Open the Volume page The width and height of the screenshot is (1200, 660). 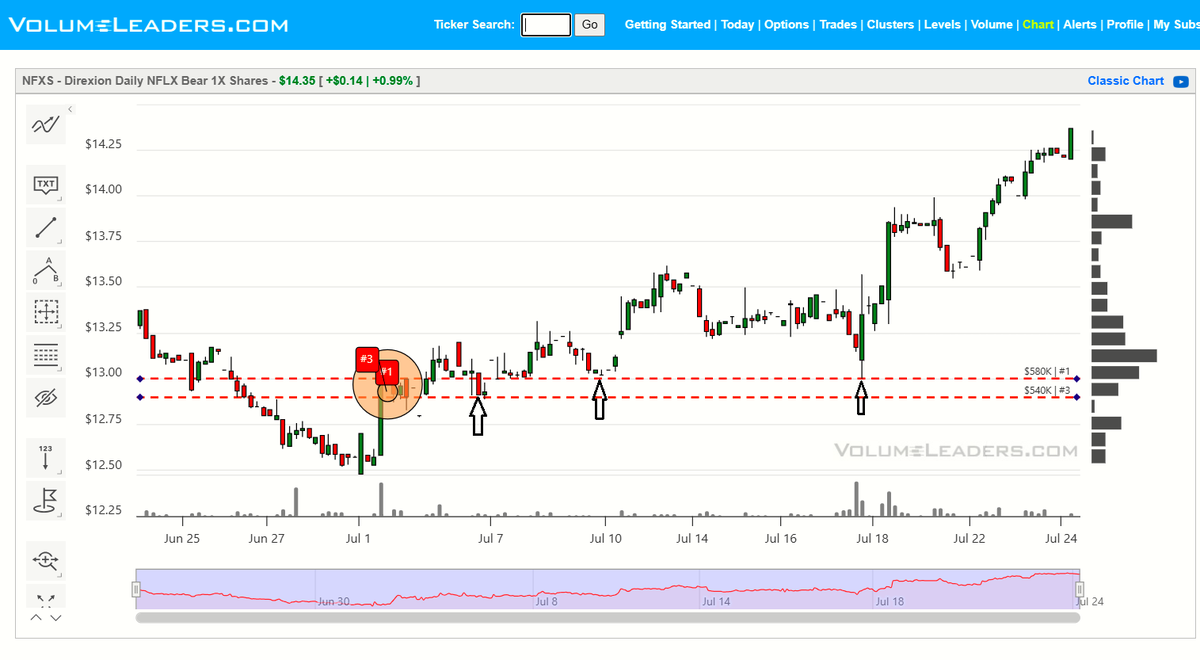pos(991,24)
